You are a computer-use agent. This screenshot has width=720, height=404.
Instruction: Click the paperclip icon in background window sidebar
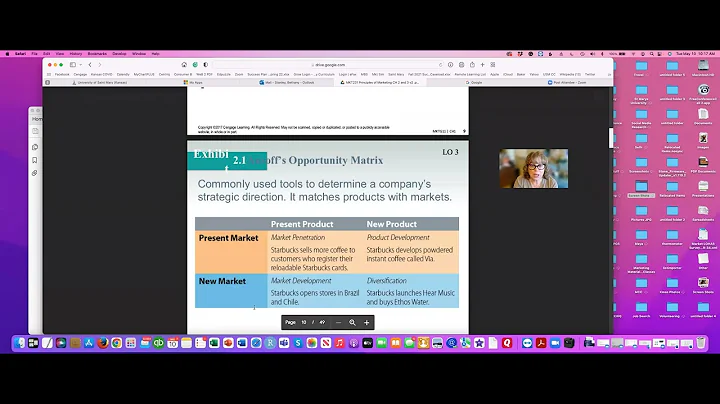35,174
